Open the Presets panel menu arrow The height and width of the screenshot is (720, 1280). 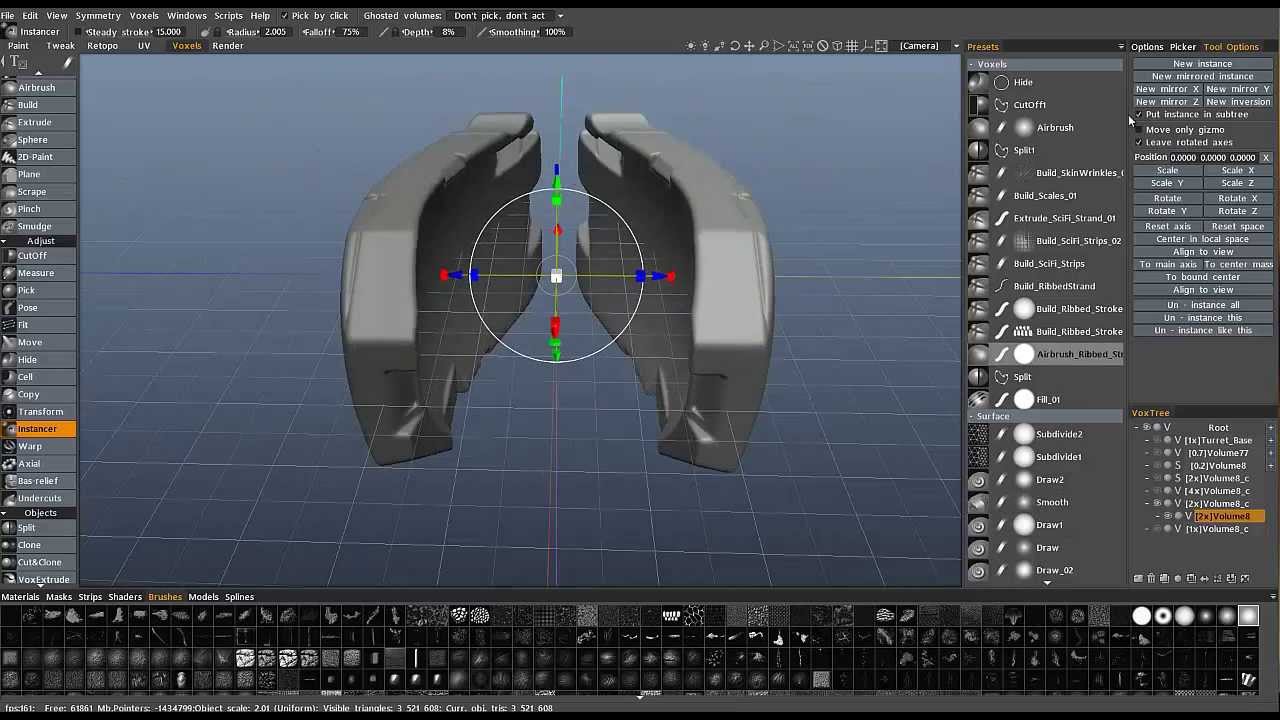click(x=1121, y=47)
